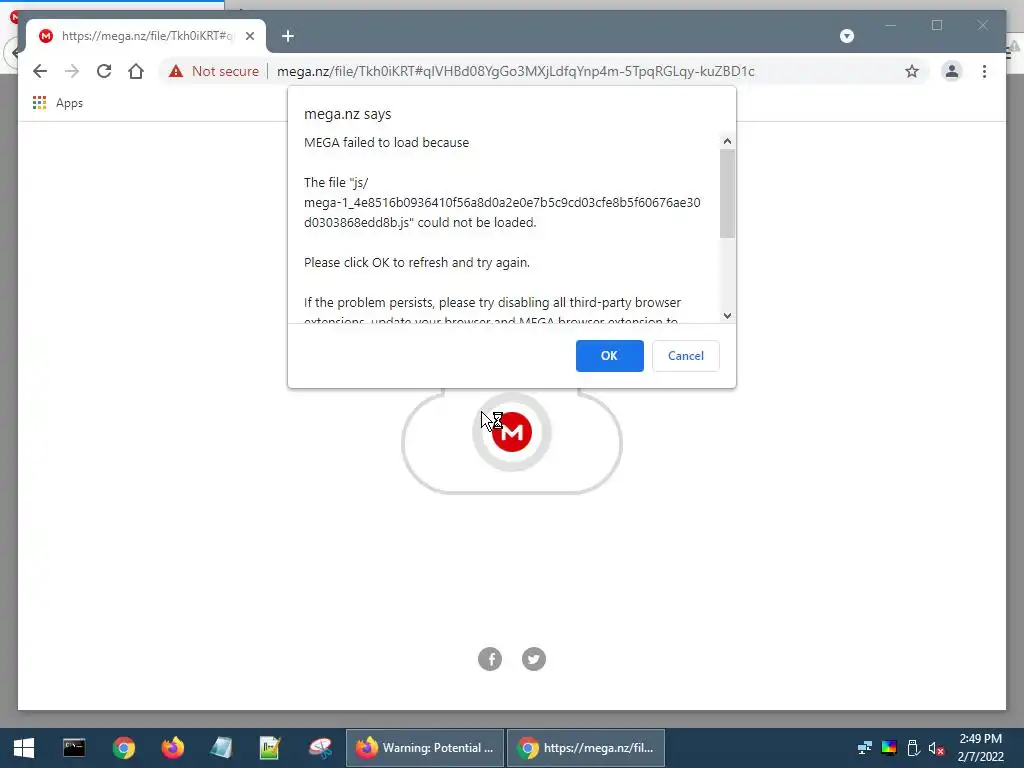Image resolution: width=1024 pixels, height=768 pixels.
Task: Switch to Firefox 'Warning: Potential' taskbar window
Action: [424, 748]
